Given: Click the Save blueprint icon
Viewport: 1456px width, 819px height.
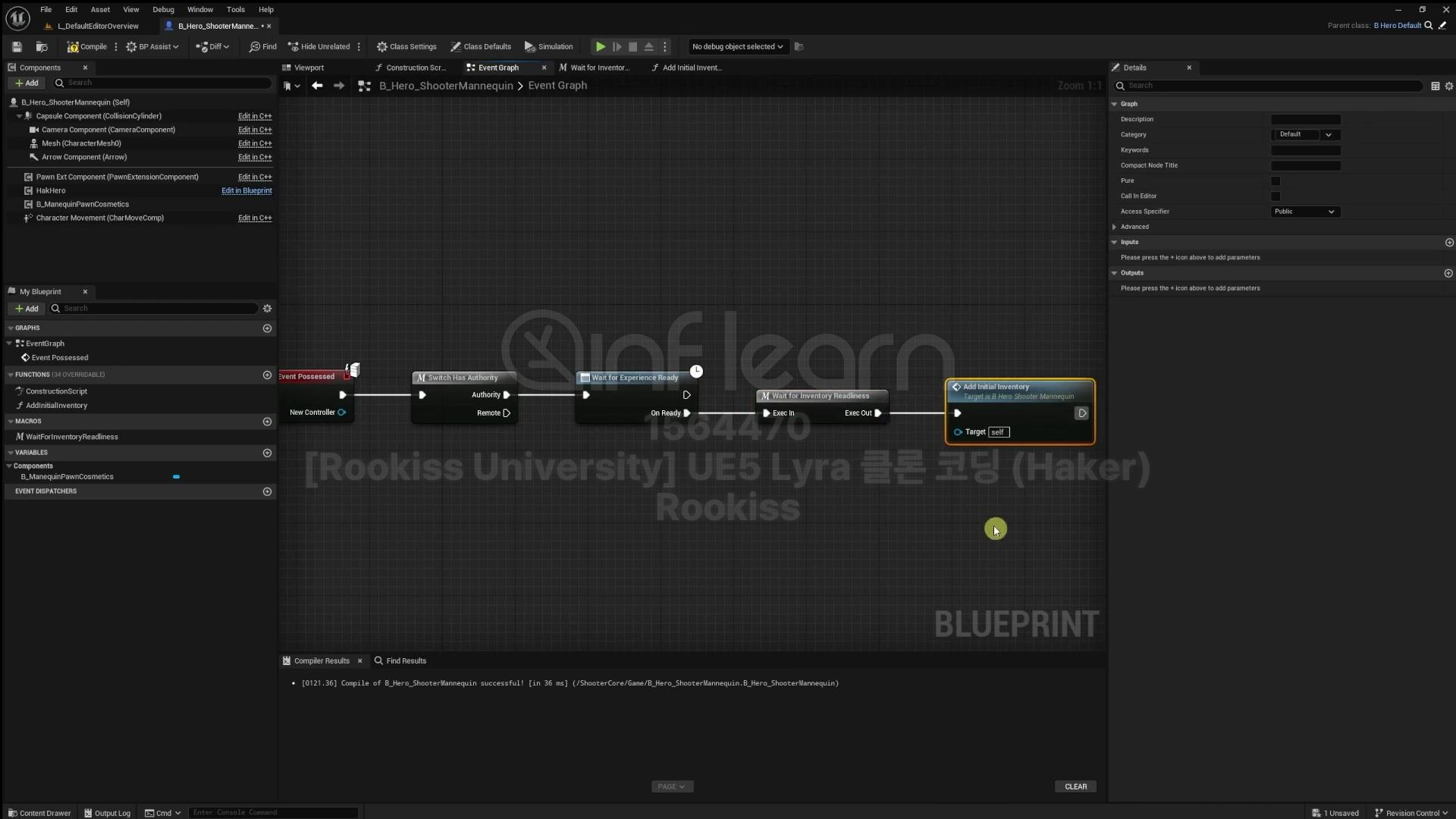Looking at the screenshot, I should click(17, 47).
